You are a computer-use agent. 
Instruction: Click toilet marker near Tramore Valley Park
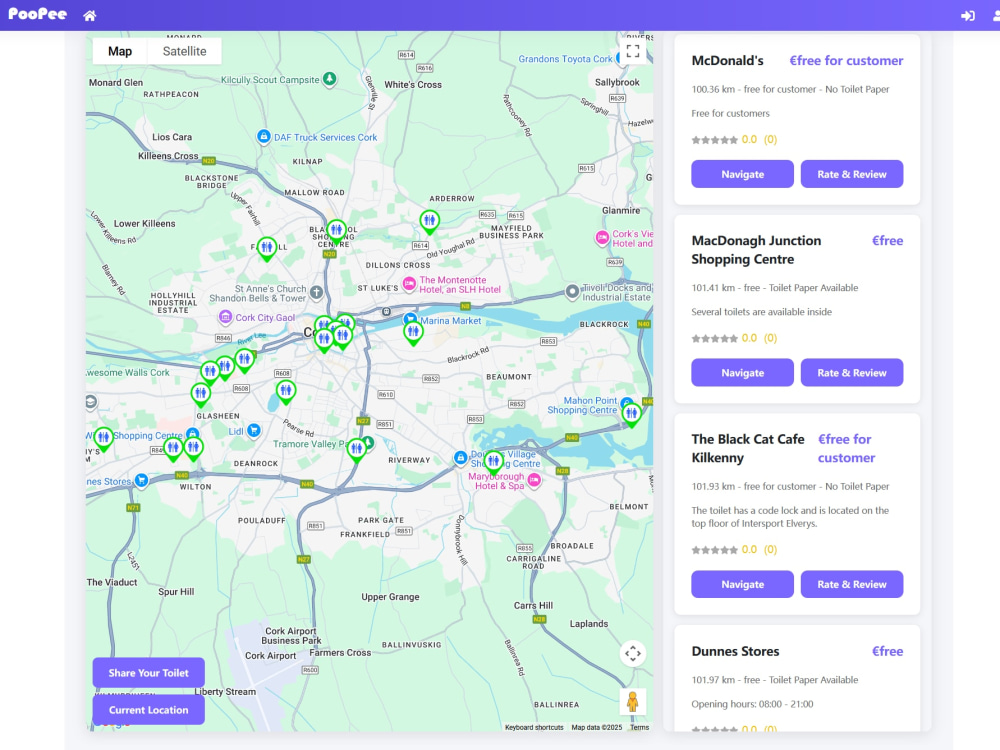(357, 450)
